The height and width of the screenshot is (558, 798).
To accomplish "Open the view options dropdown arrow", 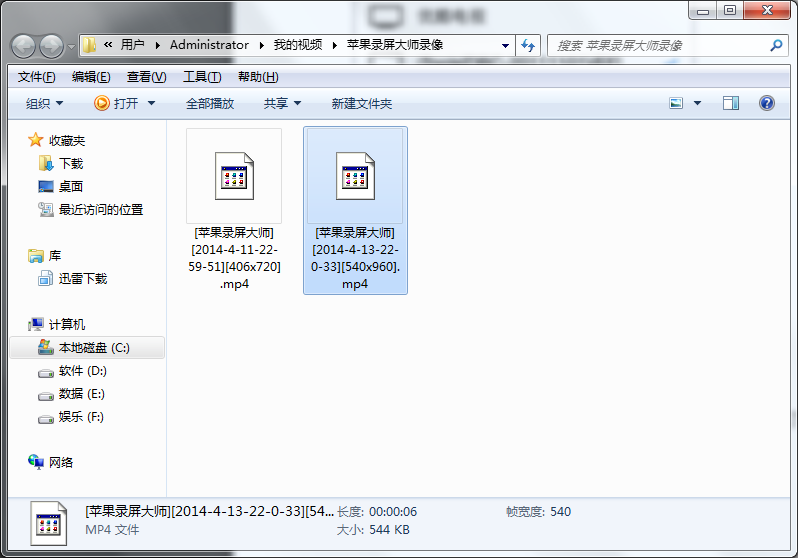I will (x=697, y=103).
